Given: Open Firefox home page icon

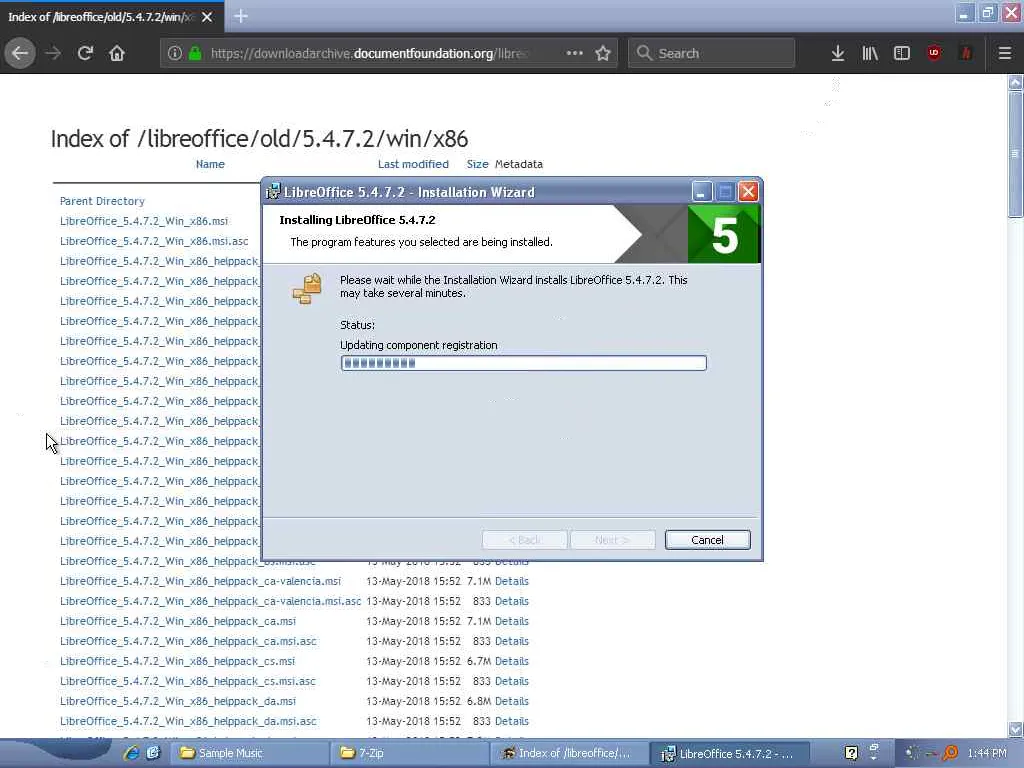Looking at the screenshot, I should point(117,53).
